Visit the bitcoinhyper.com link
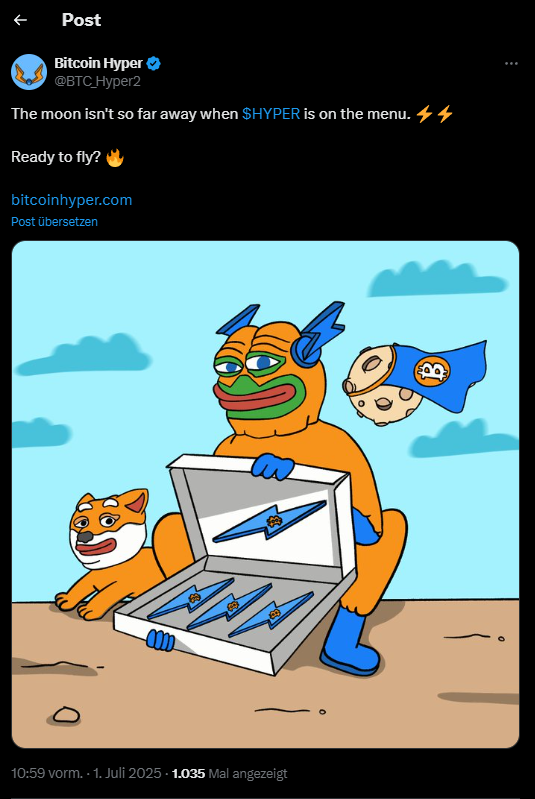 click(x=71, y=200)
